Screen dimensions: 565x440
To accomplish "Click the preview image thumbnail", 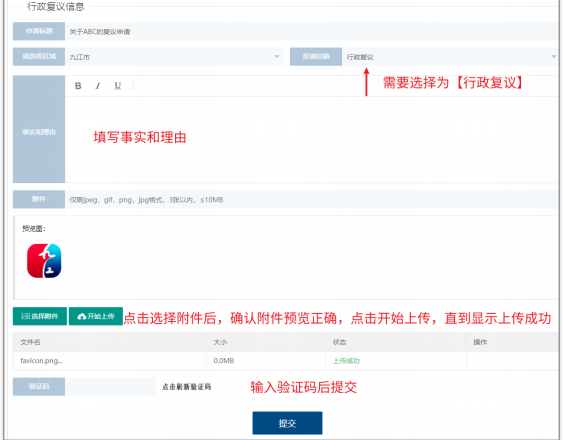I will (44, 261).
